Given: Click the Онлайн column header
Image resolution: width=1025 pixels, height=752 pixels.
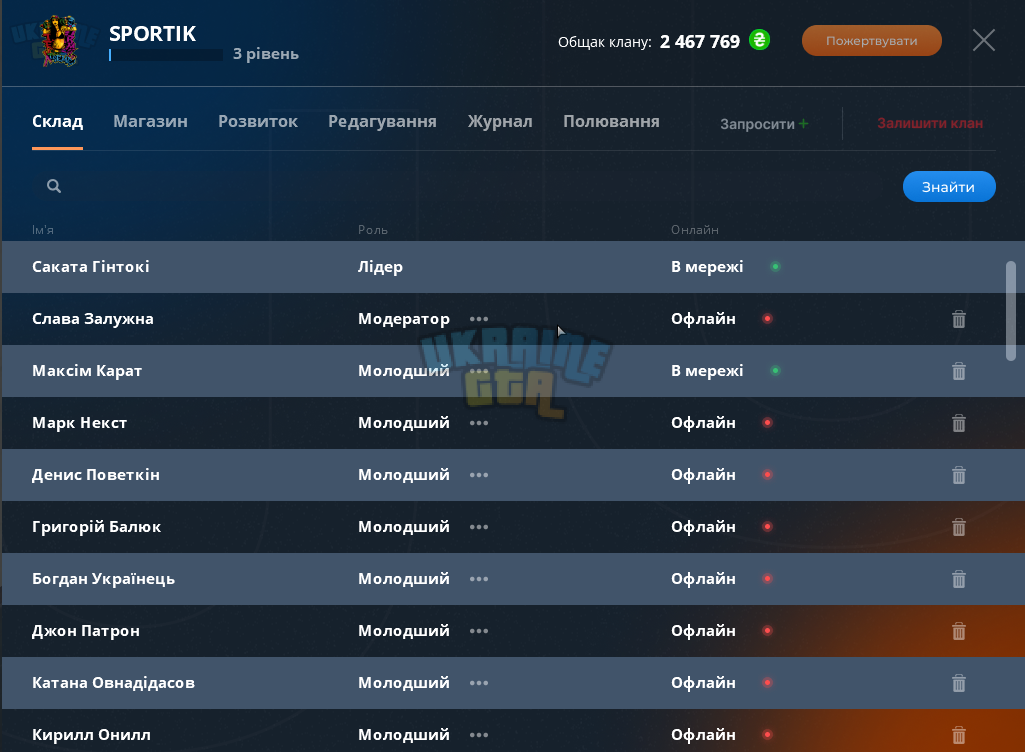Looking at the screenshot, I should (x=694, y=230).
